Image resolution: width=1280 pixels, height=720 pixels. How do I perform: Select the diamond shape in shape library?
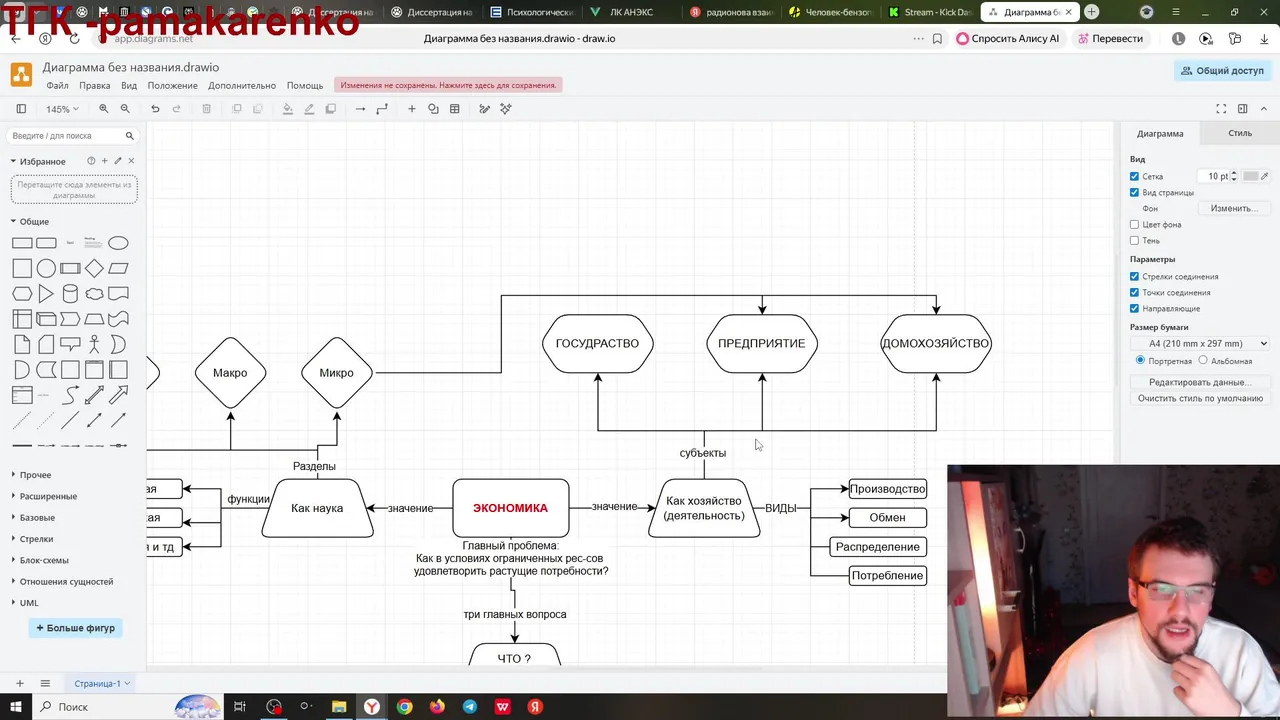[x=94, y=268]
